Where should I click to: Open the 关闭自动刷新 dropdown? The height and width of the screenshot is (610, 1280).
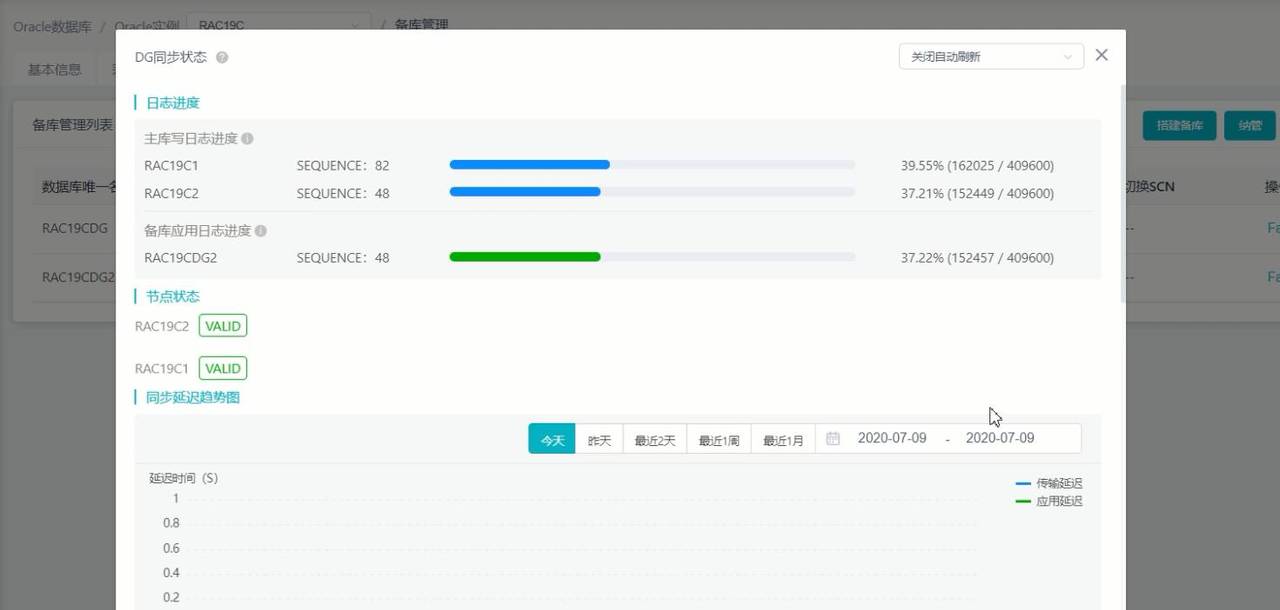[989, 56]
